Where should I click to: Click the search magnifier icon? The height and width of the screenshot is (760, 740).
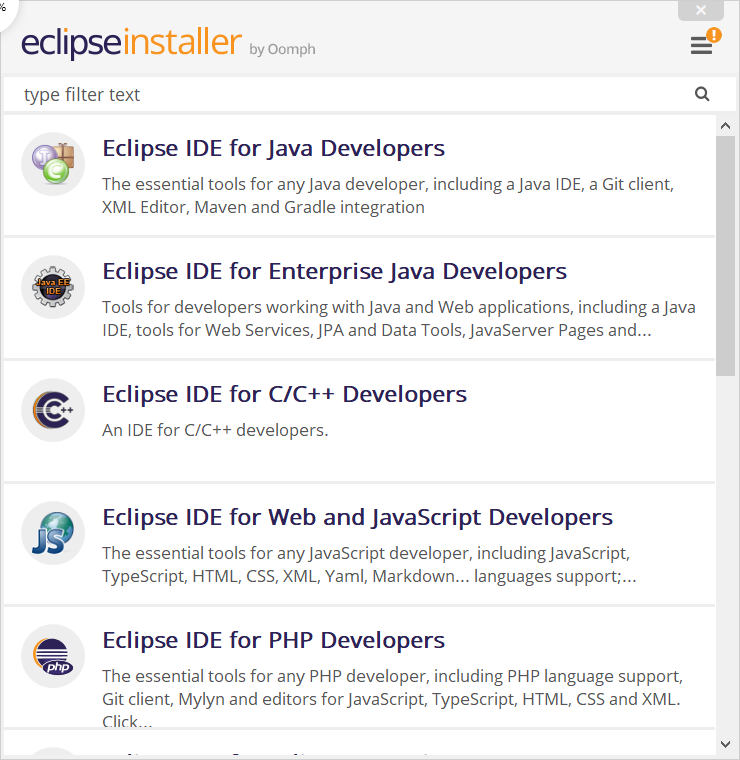(702, 94)
